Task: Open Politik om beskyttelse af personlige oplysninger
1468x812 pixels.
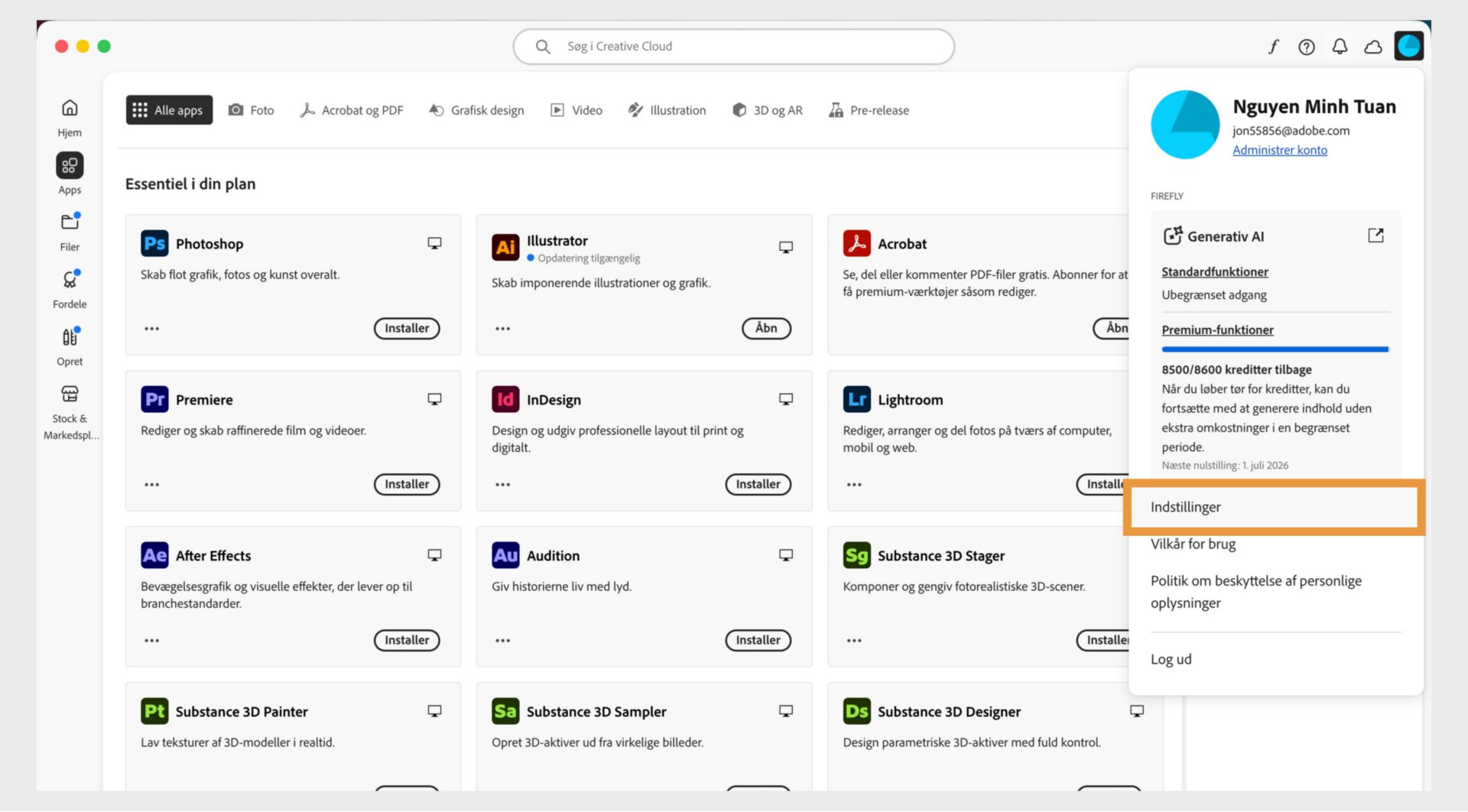Action: [x=1256, y=592]
